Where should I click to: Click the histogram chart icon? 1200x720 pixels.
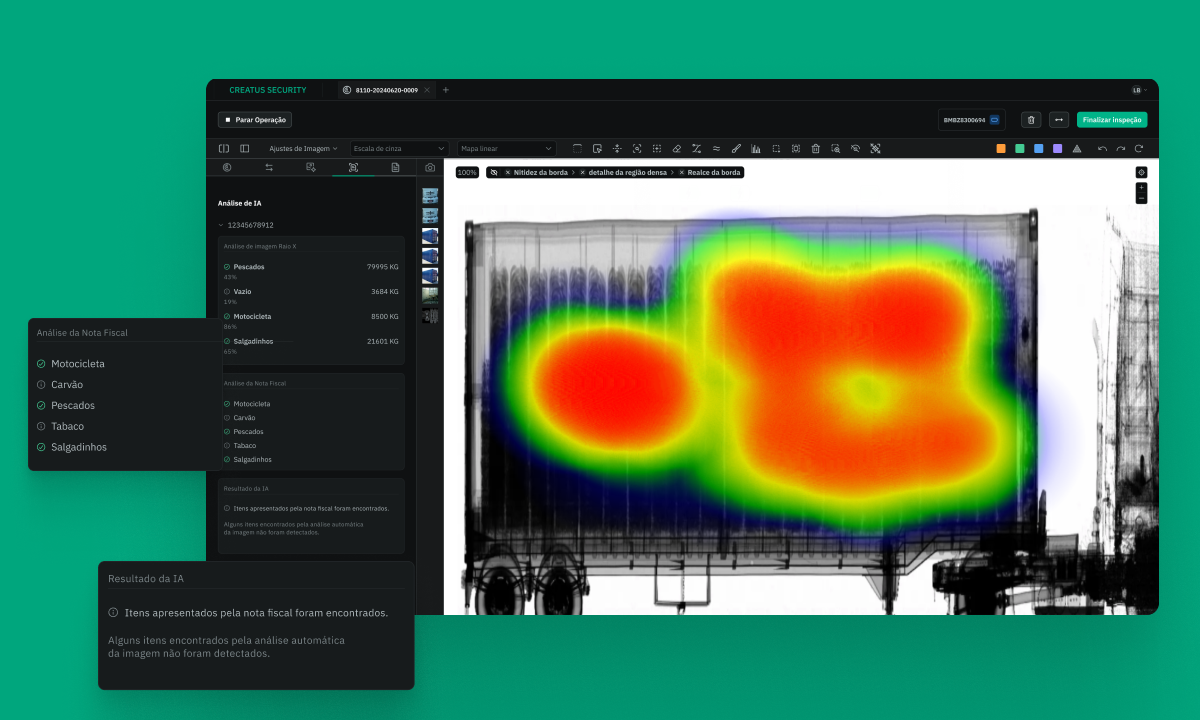click(756, 149)
